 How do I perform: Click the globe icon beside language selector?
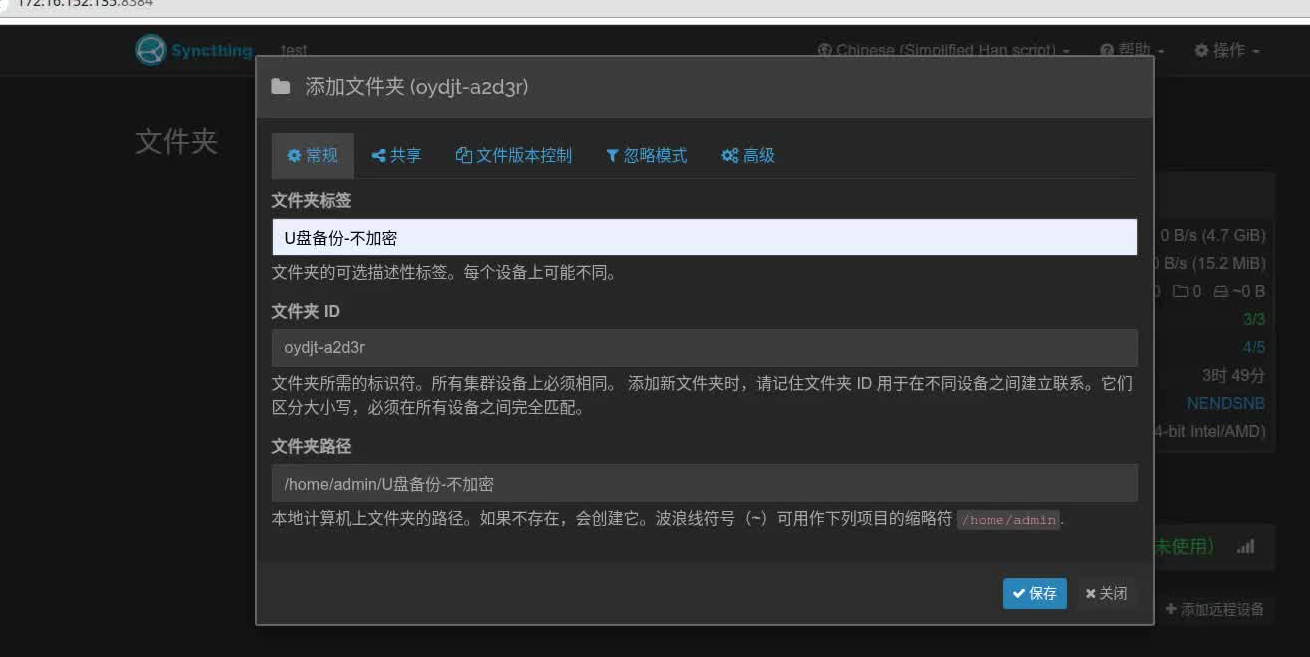click(x=823, y=50)
